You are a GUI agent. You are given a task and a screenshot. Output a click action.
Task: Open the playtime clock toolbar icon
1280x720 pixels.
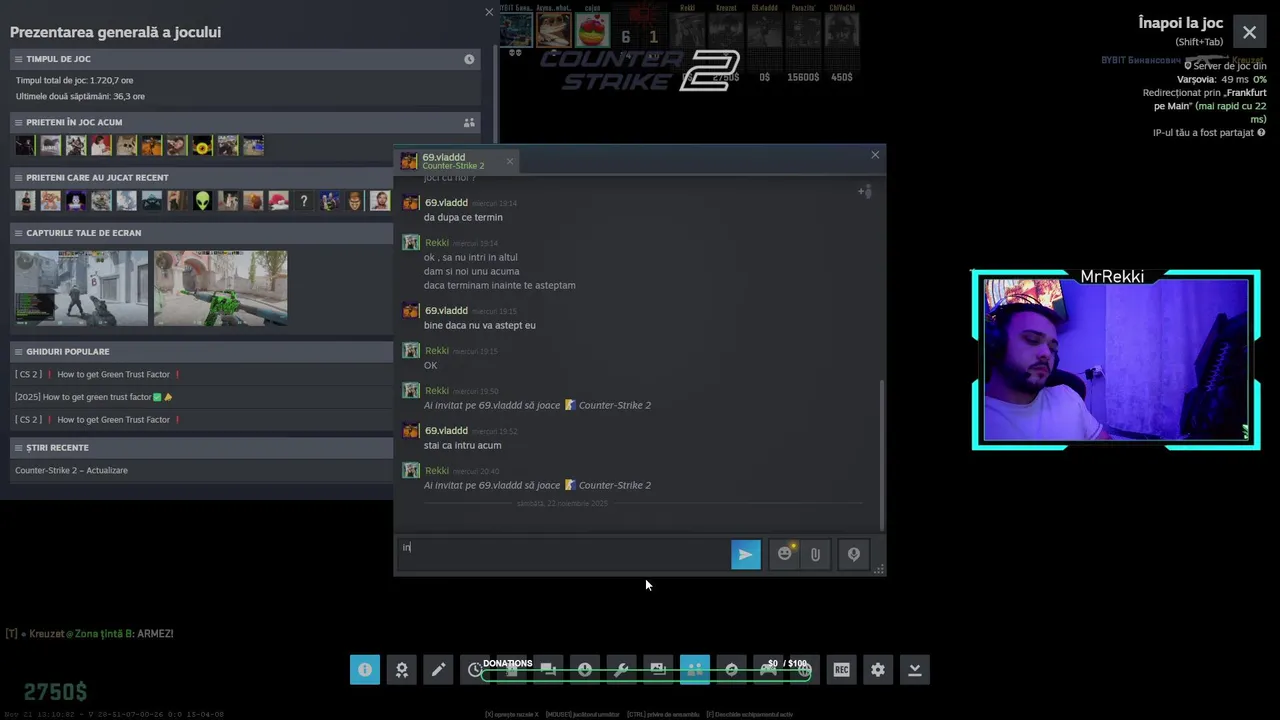pos(475,670)
